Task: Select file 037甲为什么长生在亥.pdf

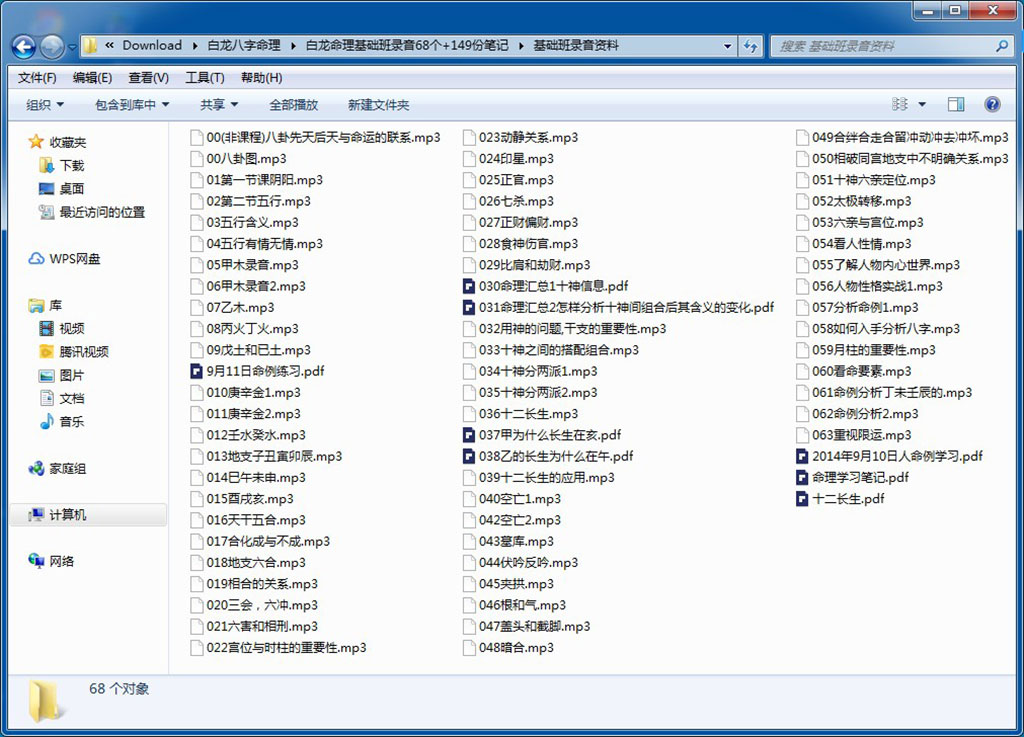Action: tap(541, 435)
